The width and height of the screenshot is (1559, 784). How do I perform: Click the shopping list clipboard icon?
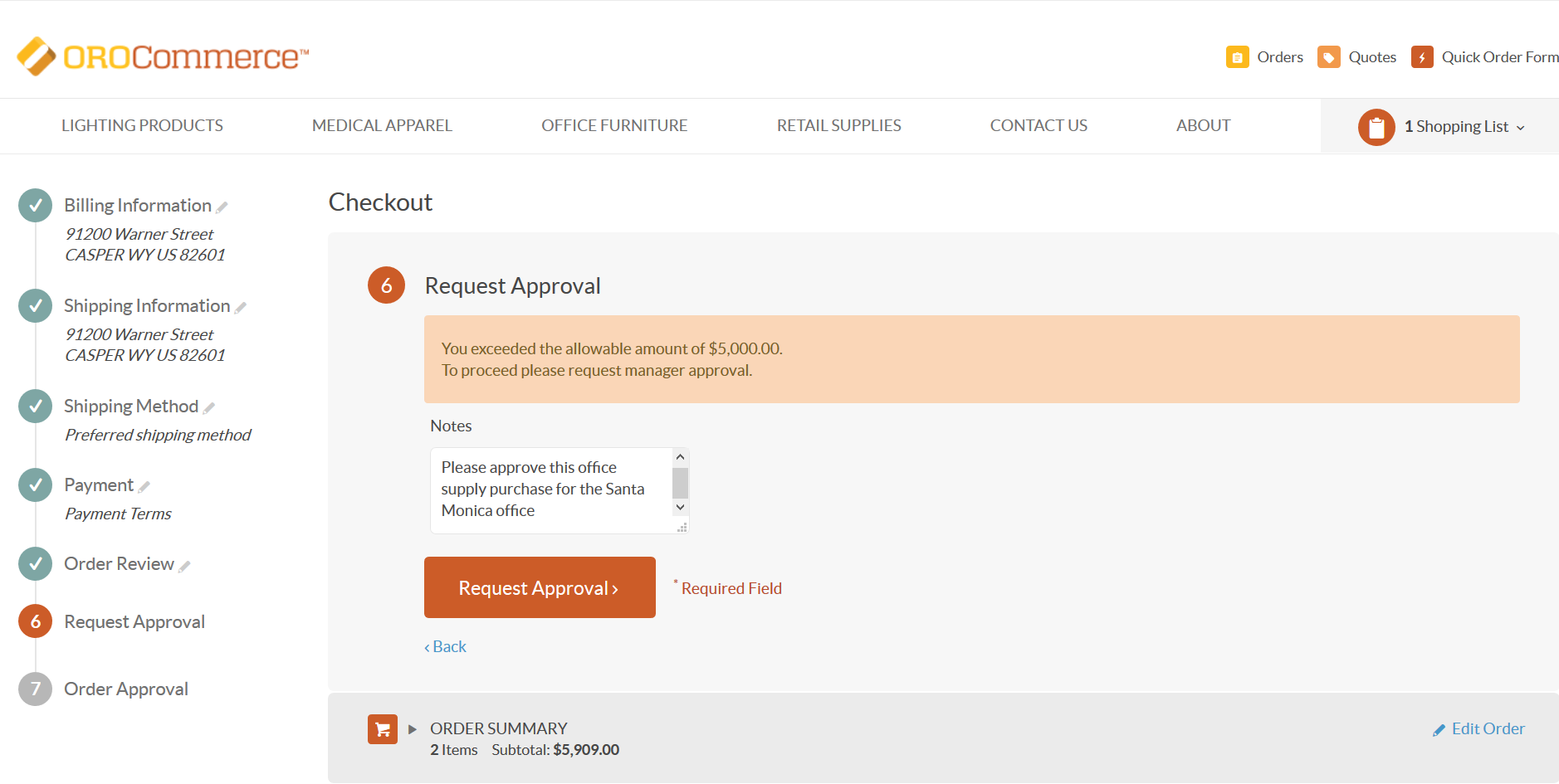(x=1376, y=127)
